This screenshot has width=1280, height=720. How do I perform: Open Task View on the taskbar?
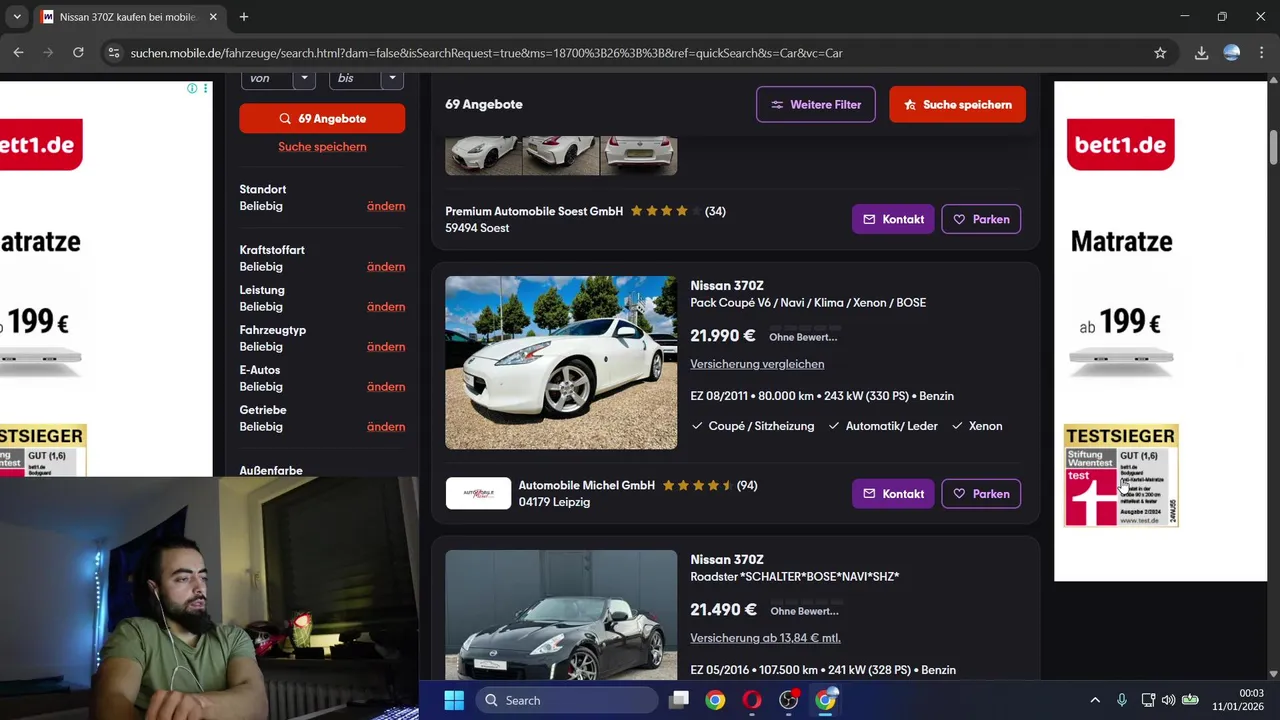(679, 700)
